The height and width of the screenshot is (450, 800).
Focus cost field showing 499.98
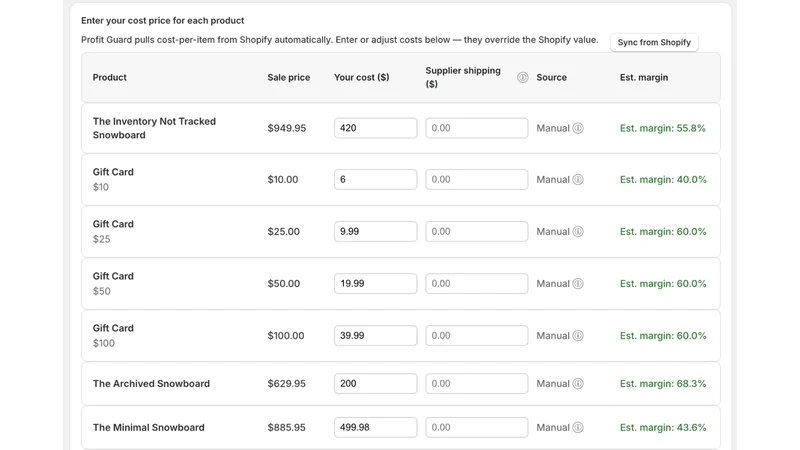click(x=376, y=428)
